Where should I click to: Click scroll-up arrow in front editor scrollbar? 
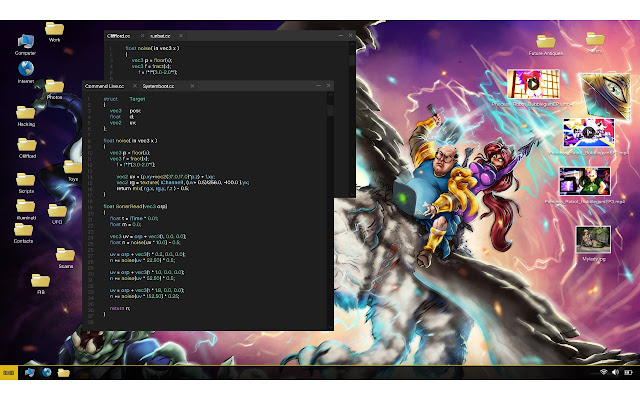(x=330, y=95)
